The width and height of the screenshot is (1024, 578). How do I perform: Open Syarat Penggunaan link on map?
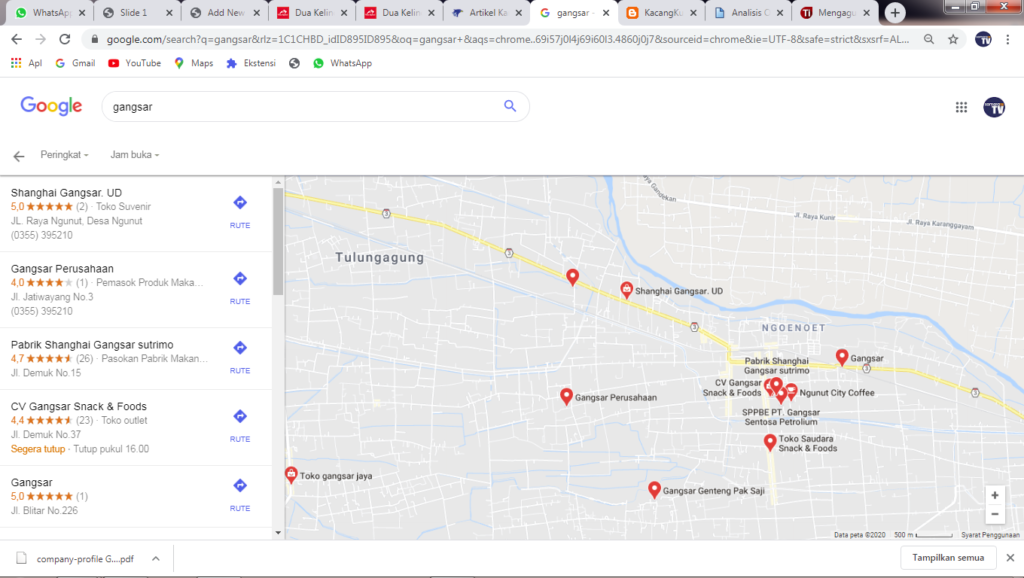pos(990,535)
